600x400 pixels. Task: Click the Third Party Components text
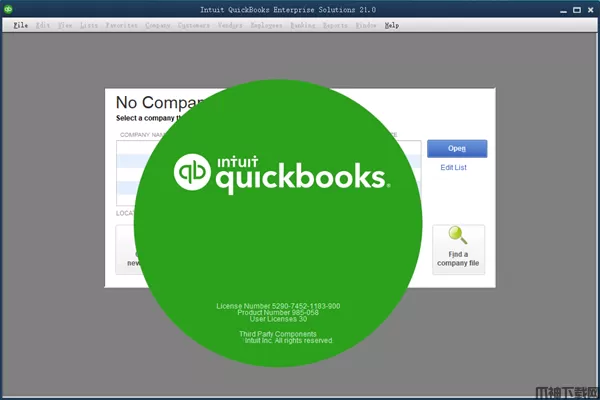(x=278, y=334)
